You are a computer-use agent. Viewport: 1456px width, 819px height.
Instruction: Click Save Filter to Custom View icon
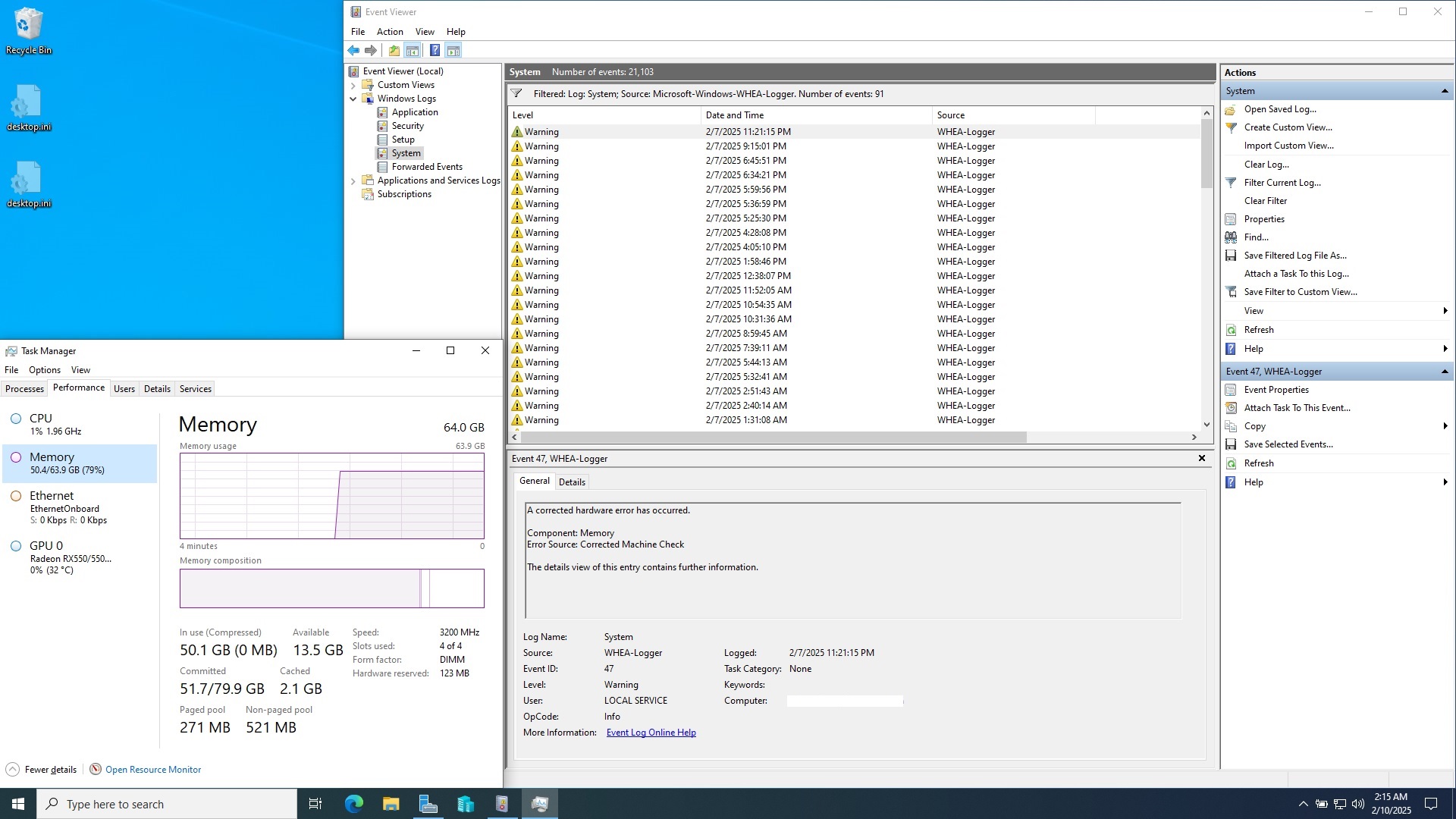[x=1231, y=292]
